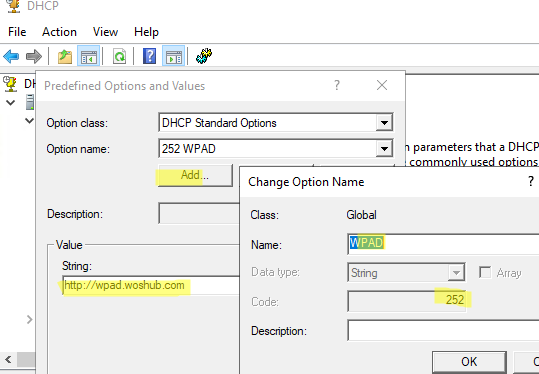Select the server icon in console tree

[30, 102]
